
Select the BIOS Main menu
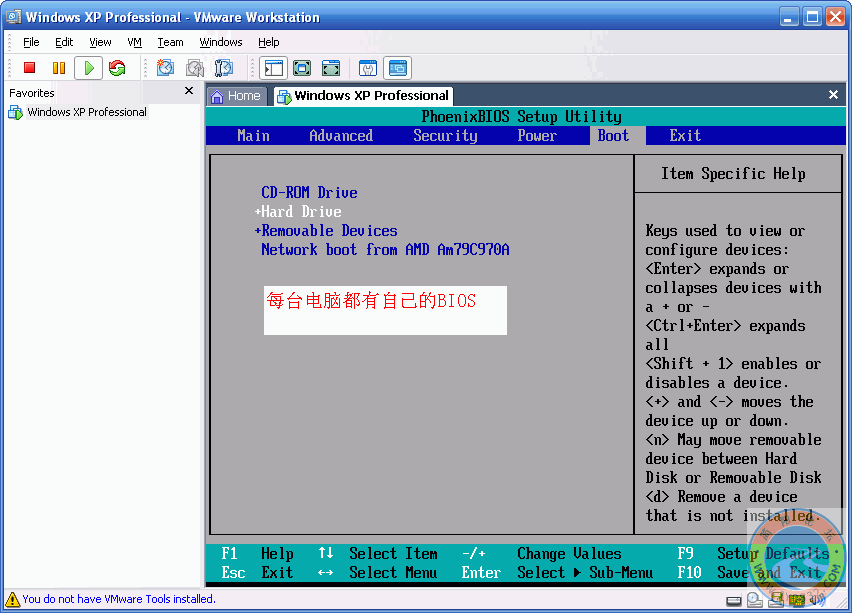[253, 136]
